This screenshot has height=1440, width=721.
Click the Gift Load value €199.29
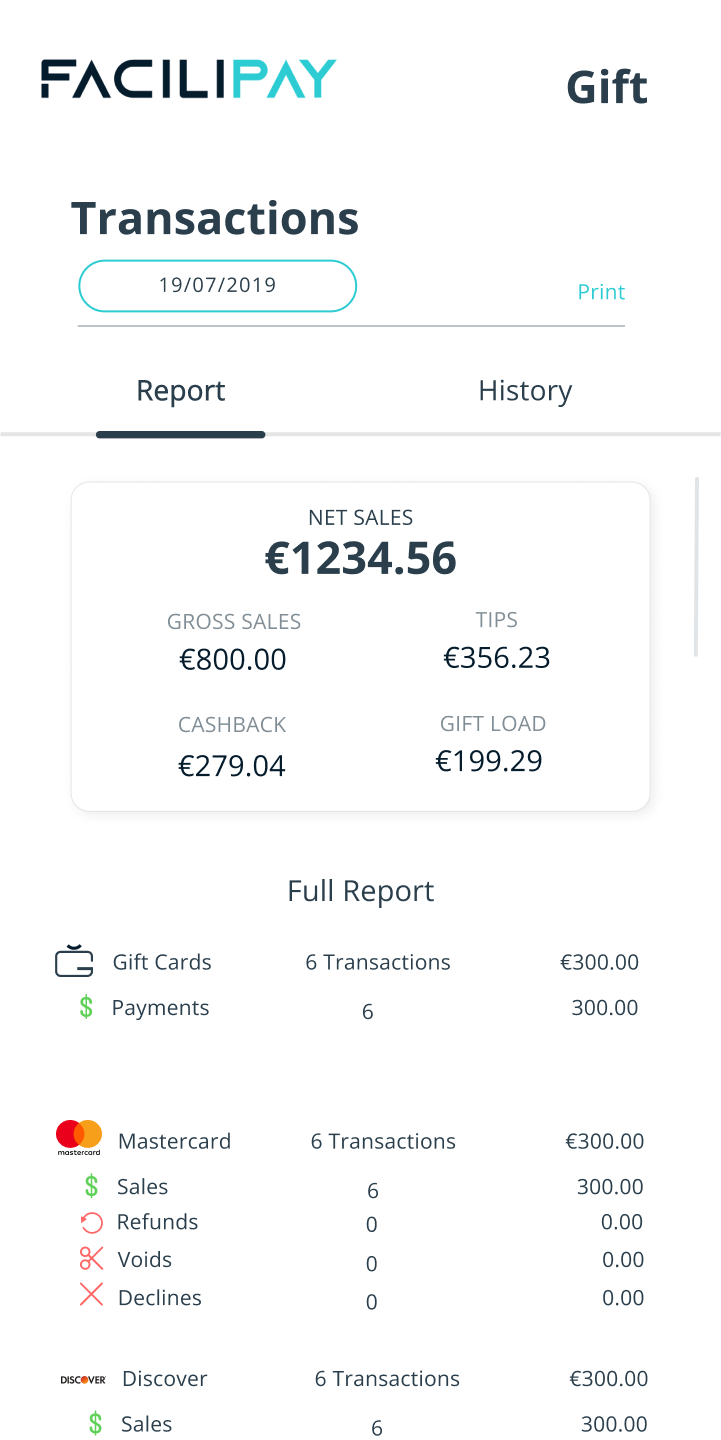tap(488, 761)
